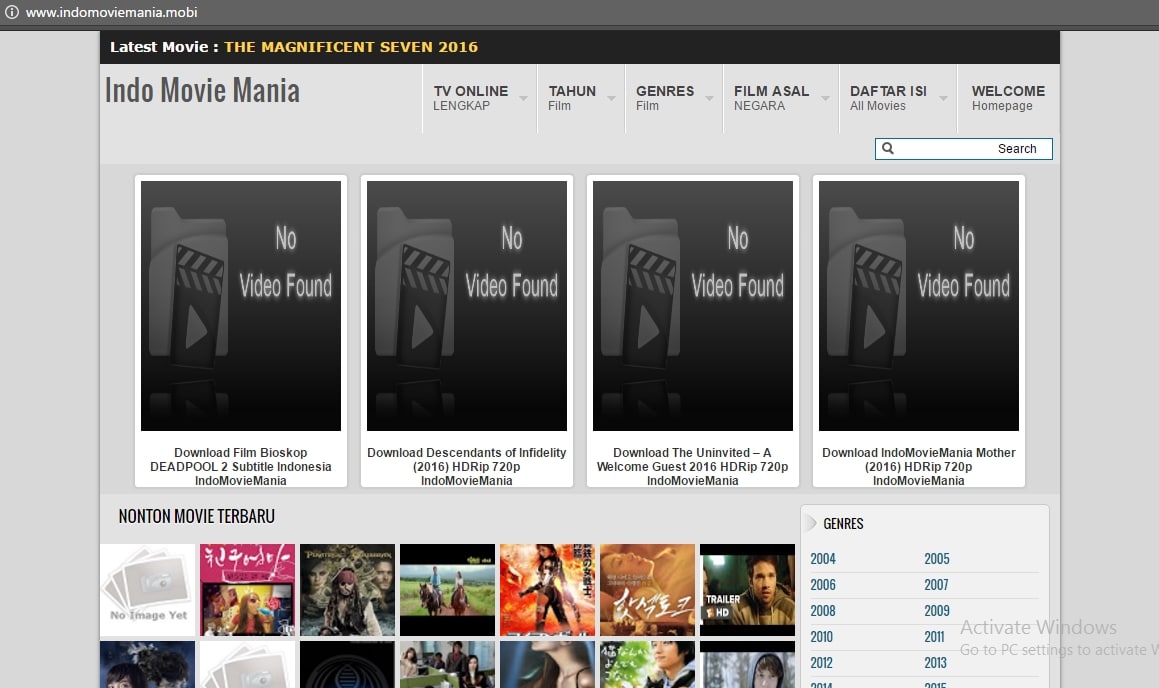This screenshot has height=688, width=1159.
Task: Select year 2004 in Genres list
Action: pos(823,559)
